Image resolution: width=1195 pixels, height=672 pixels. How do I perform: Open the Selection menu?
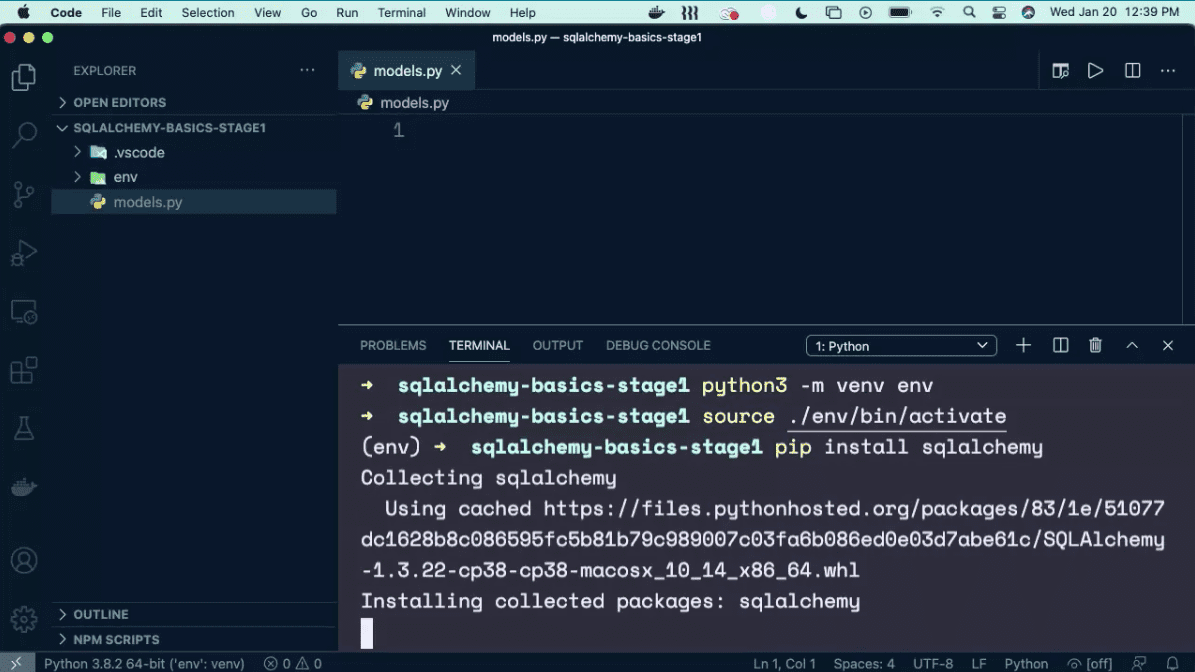click(x=208, y=12)
